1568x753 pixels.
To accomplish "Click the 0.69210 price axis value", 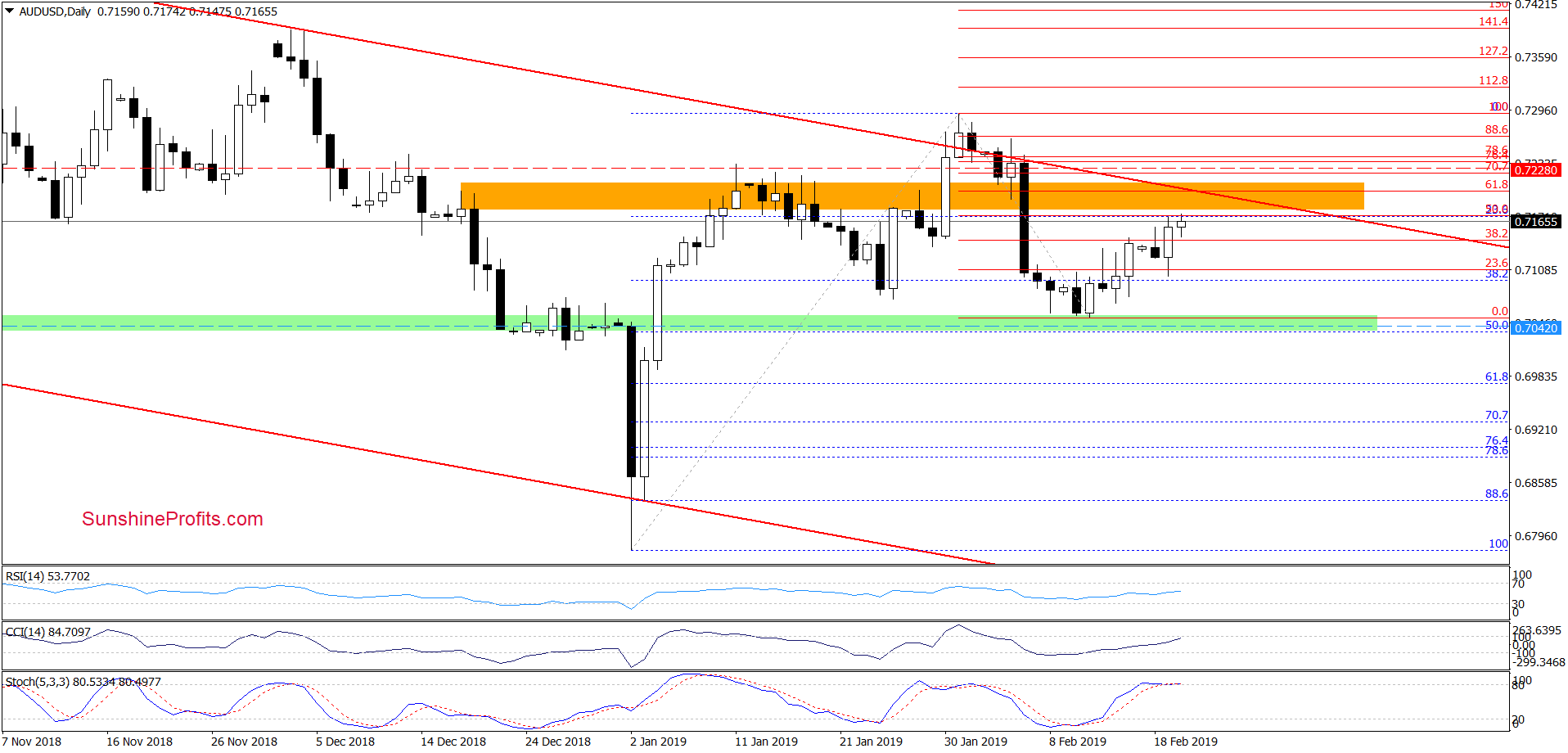I will (1536, 430).
